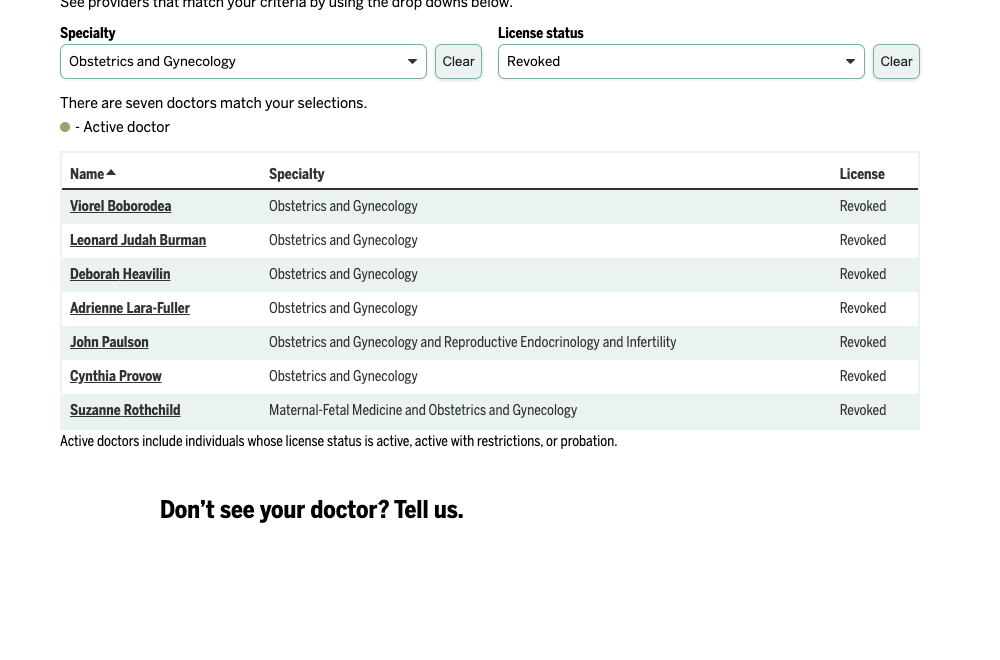Viewport: 1000px width, 660px height.
Task: View John Paulson's doctor page
Action: tap(109, 342)
